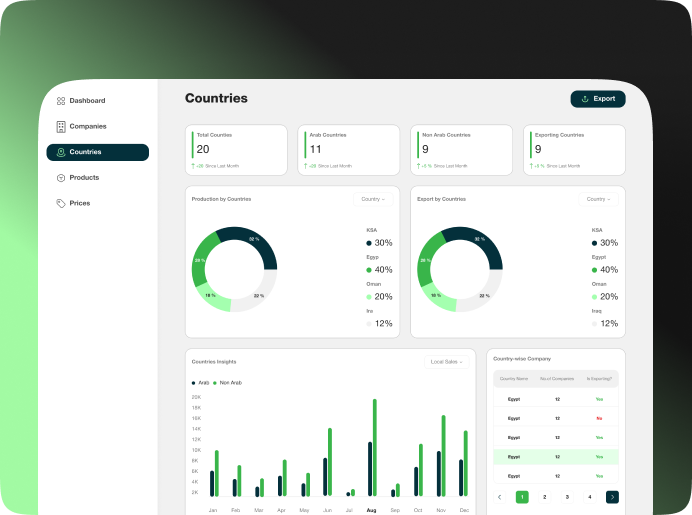Click the Companies building icon
The width and height of the screenshot is (692, 515).
pyautogui.click(x=61, y=127)
